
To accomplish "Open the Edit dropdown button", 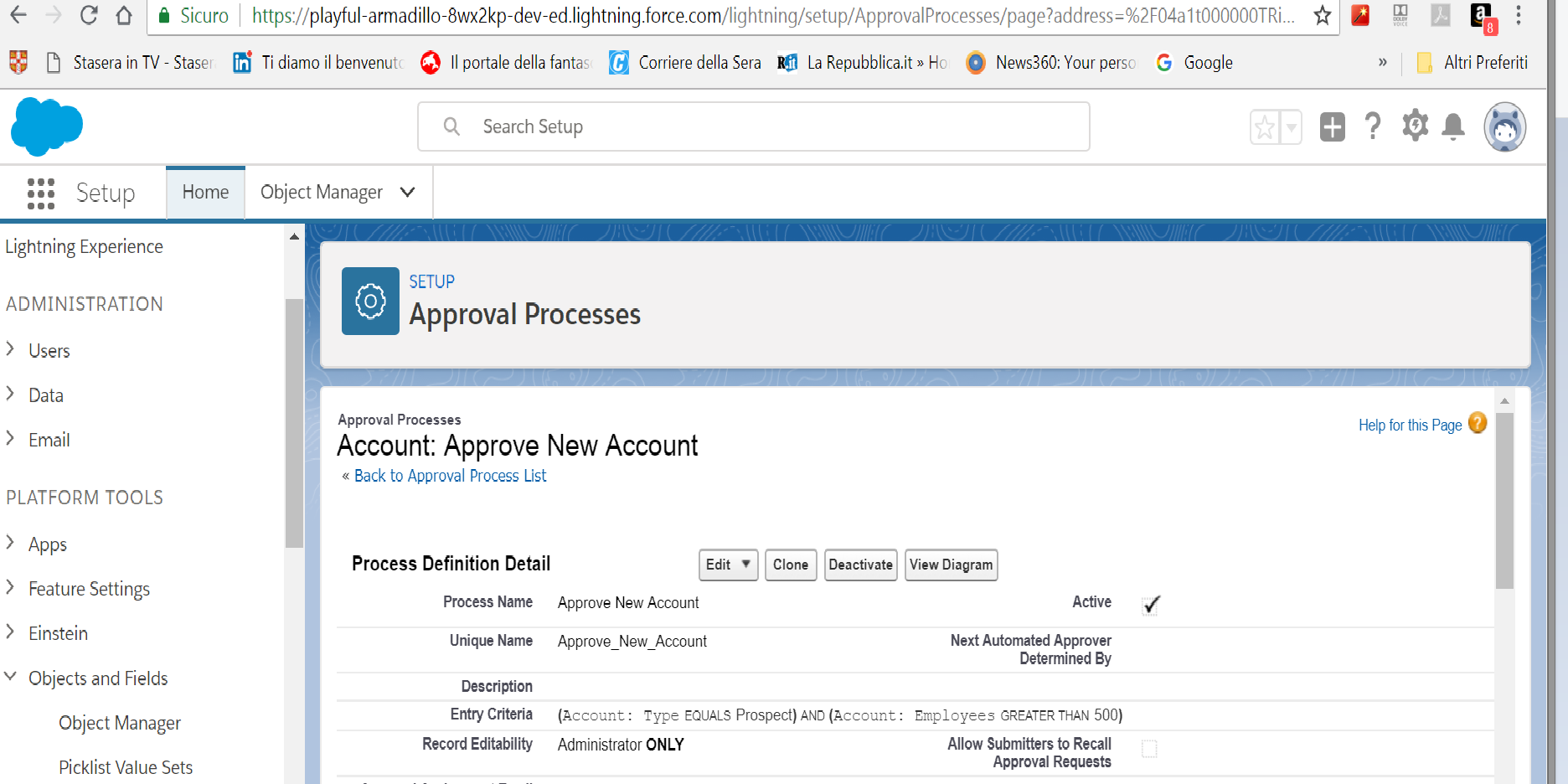I will [729, 565].
